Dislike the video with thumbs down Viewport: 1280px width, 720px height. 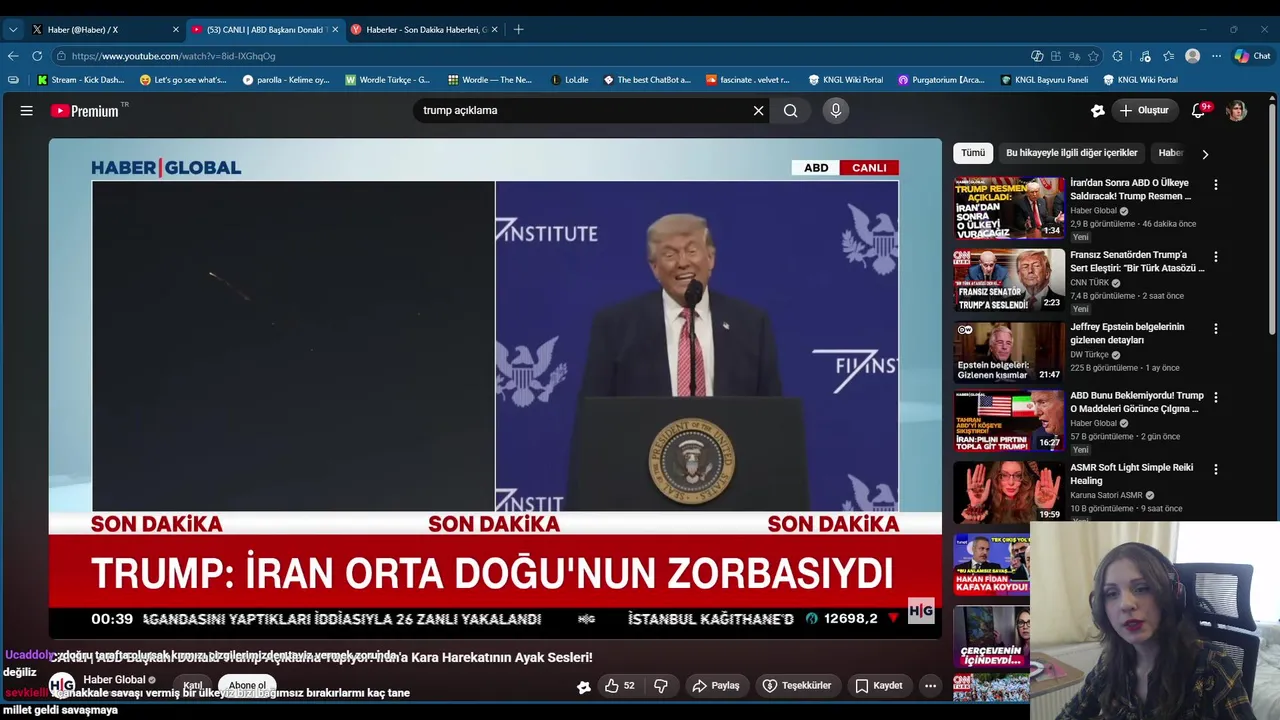(660, 686)
